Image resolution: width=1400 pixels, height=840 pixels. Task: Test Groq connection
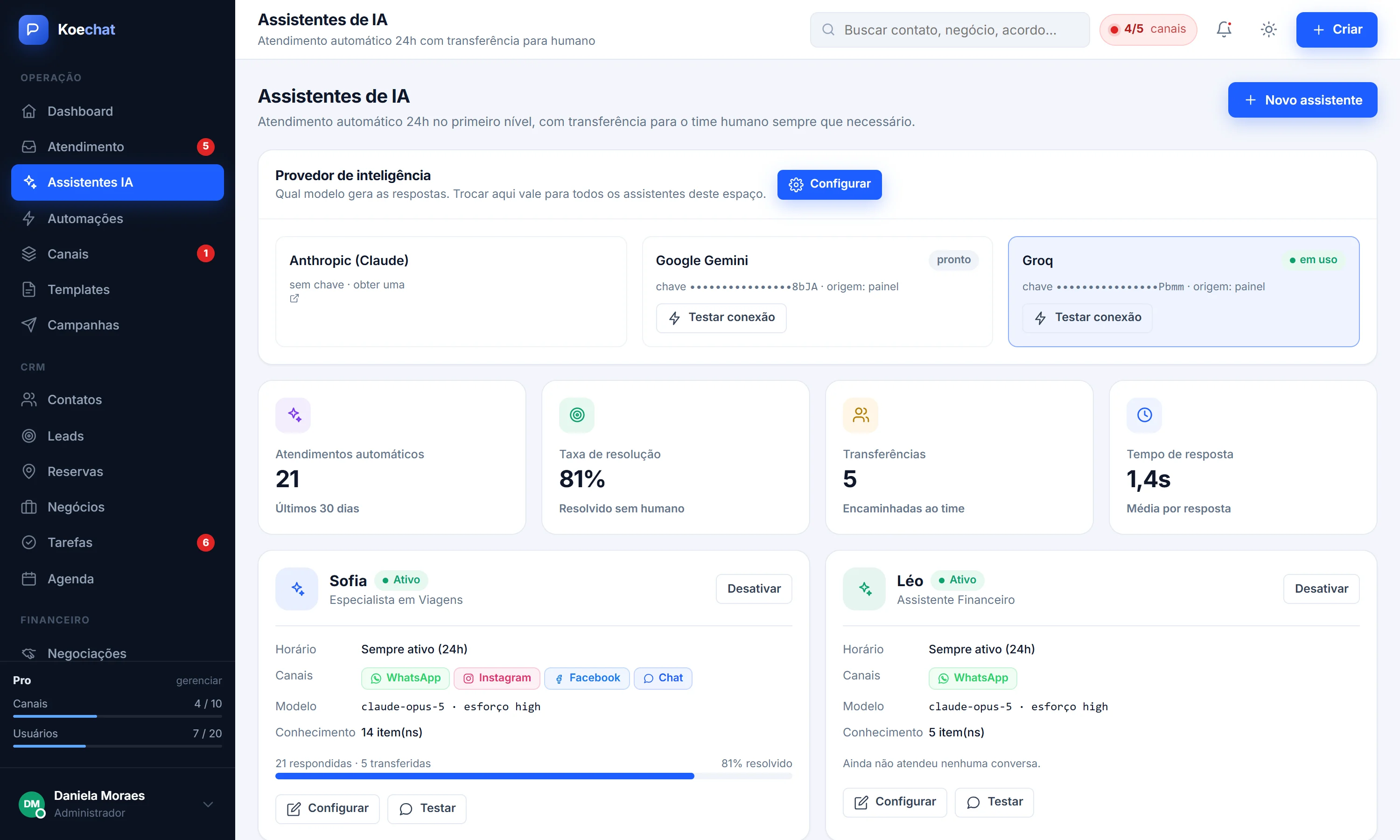point(1087,317)
